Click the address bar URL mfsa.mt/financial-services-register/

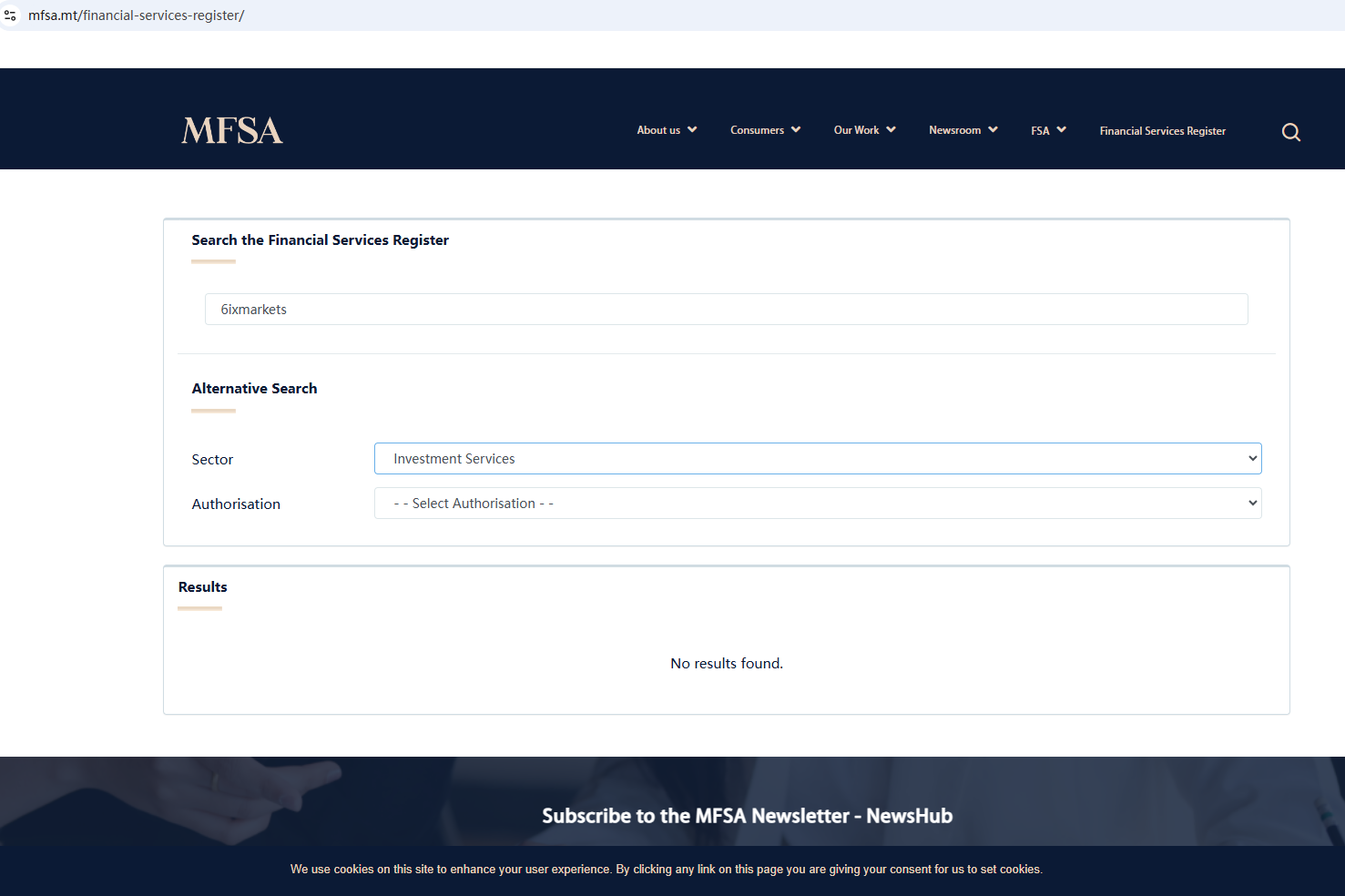click(137, 15)
